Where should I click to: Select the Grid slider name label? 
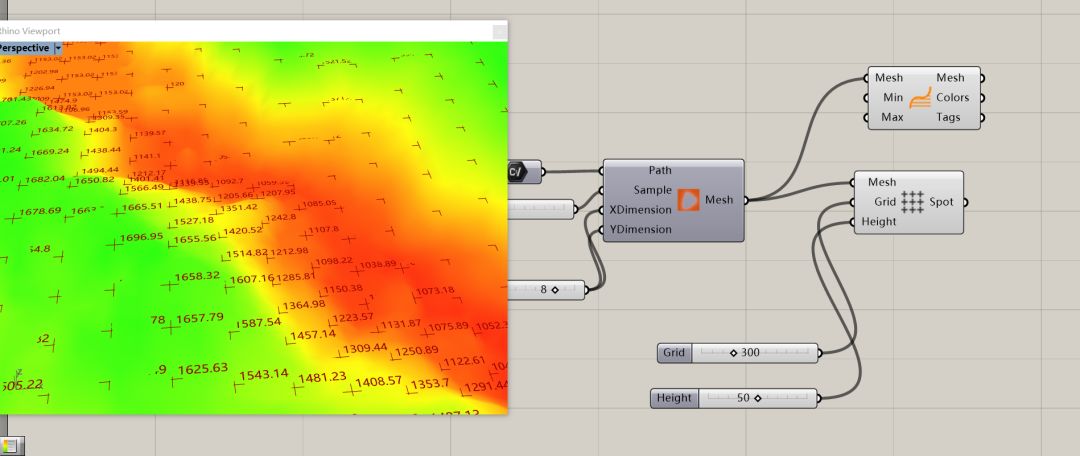click(674, 353)
